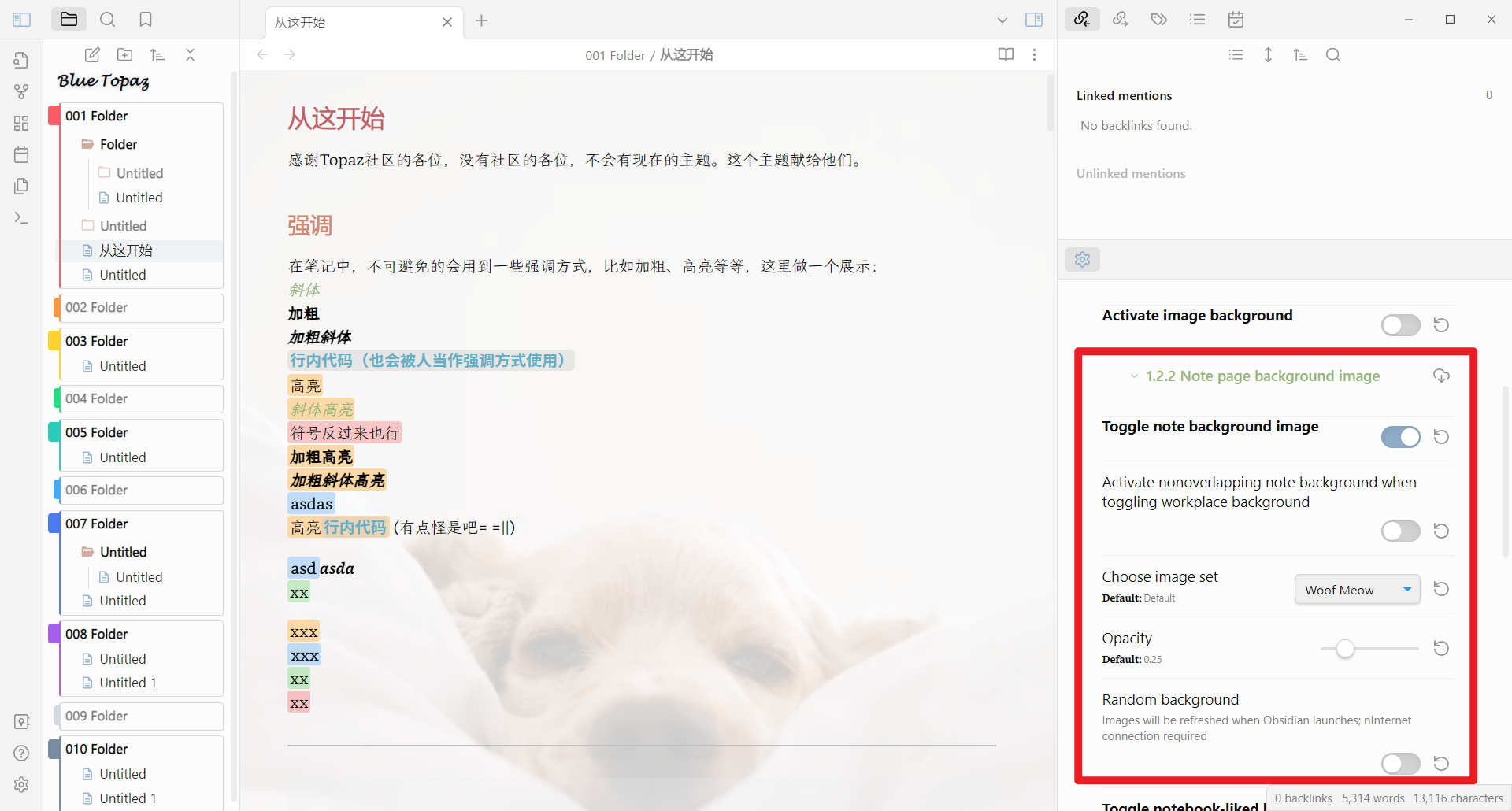Image resolution: width=1512 pixels, height=811 pixels.
Task: Open the file explorer tab icon
Action: click(x=69, y=20)
